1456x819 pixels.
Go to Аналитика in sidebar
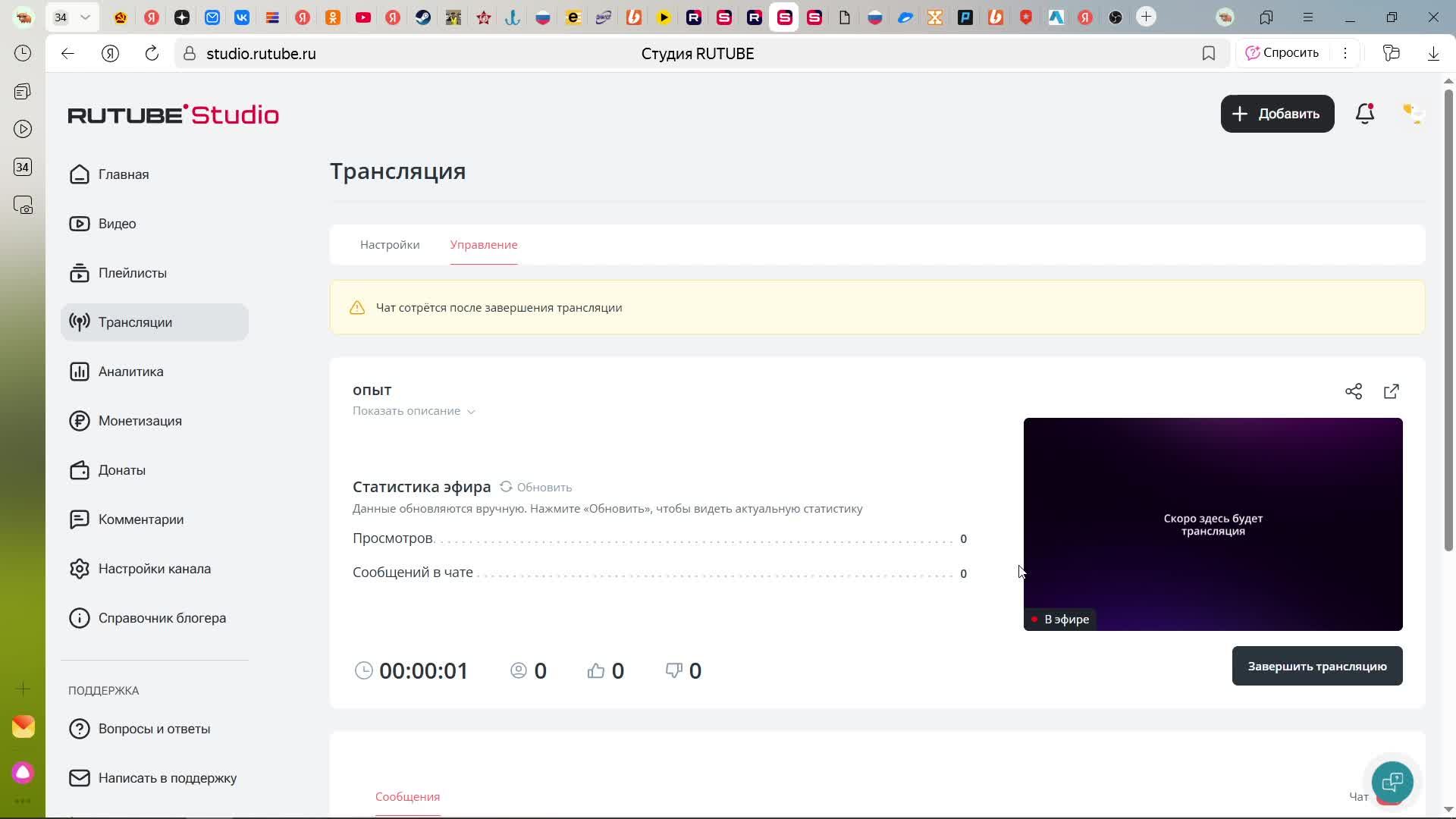[x=130, y=372]
